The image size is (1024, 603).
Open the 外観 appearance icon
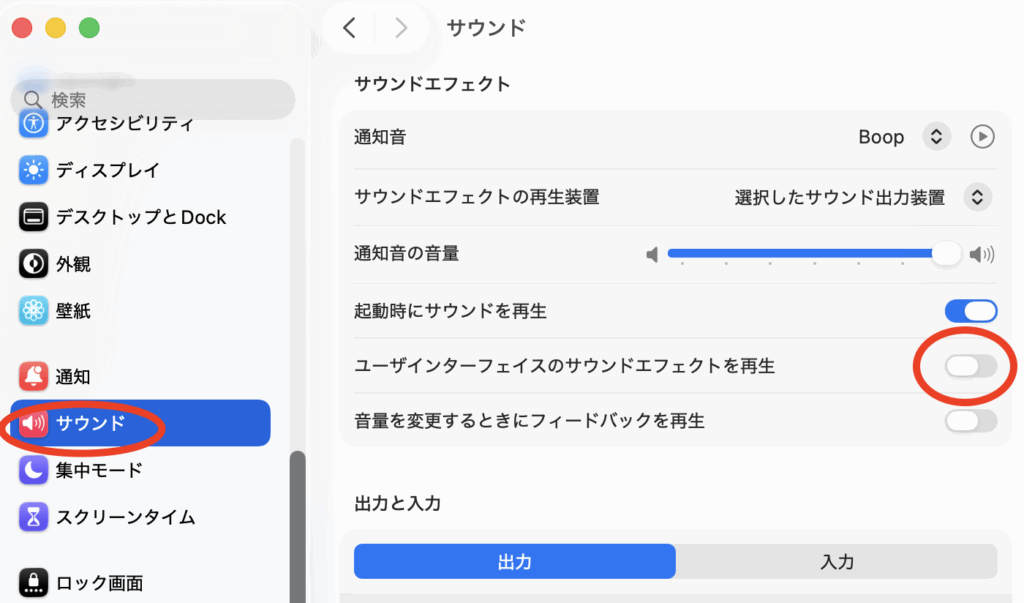[34, 264]
